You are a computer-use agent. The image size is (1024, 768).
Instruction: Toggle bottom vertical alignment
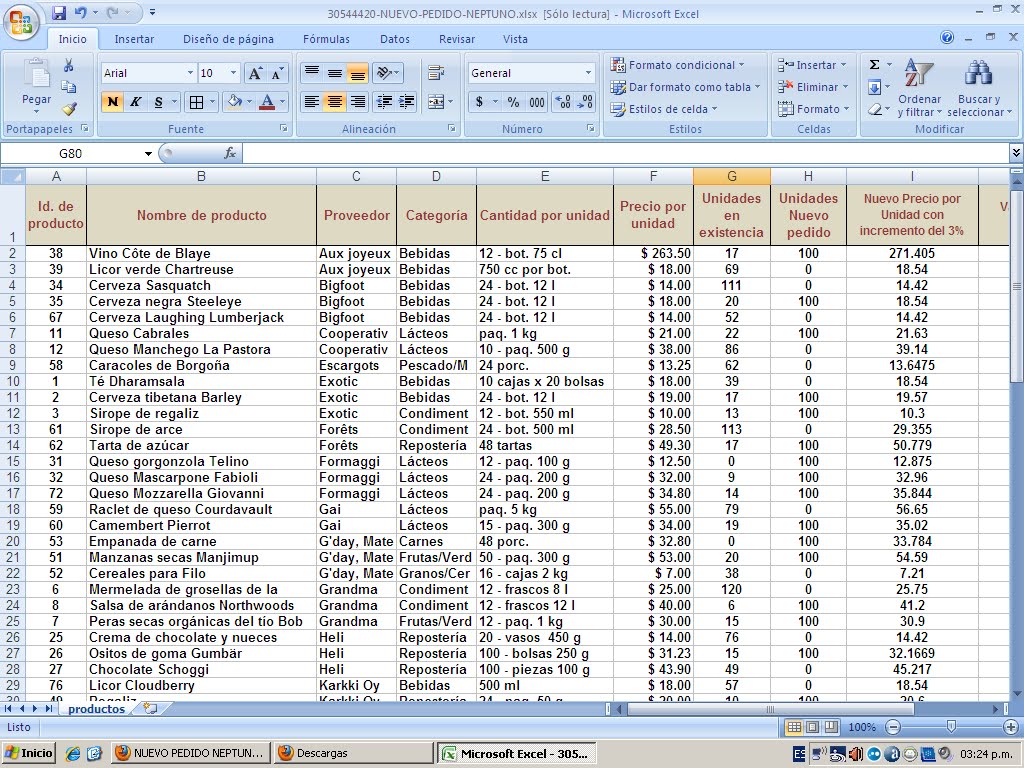[357, 72]
